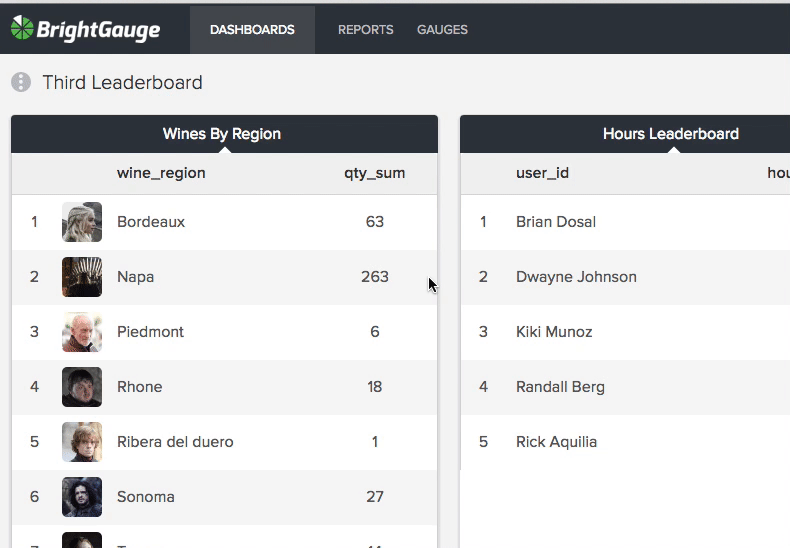Select the Piedmont region name
790x548 pixels.
(x=150, y=332)
